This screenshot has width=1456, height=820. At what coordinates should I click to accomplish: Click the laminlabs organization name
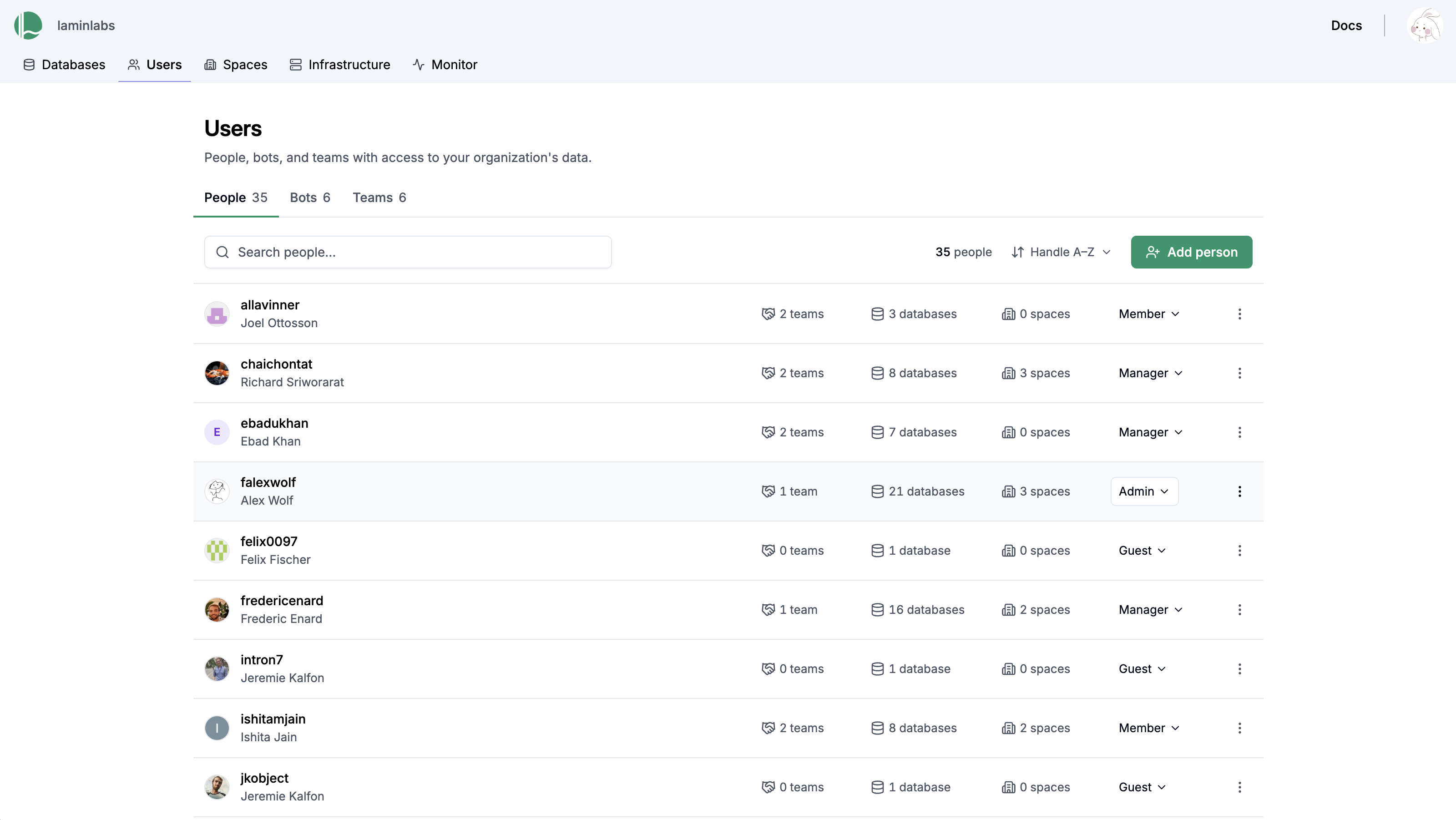[86, 25]
